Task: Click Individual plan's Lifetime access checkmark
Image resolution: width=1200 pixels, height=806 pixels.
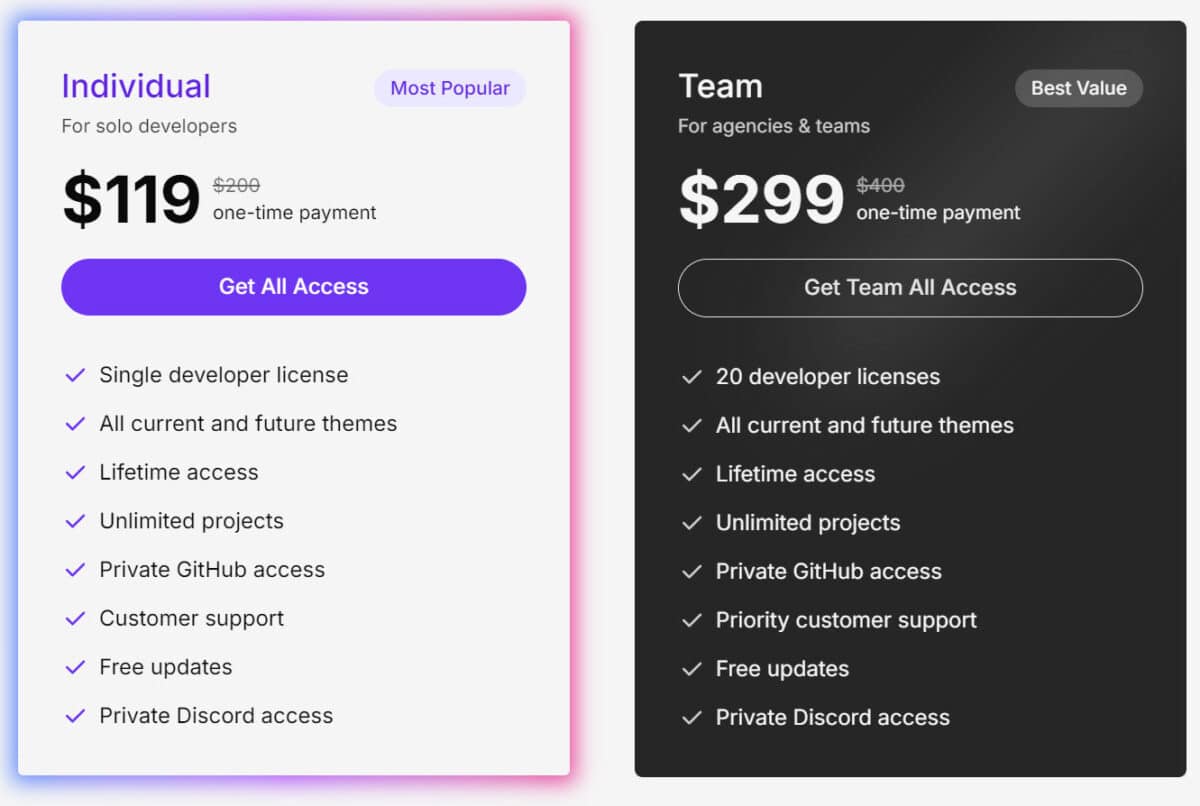Action: [x=75, y=472]
